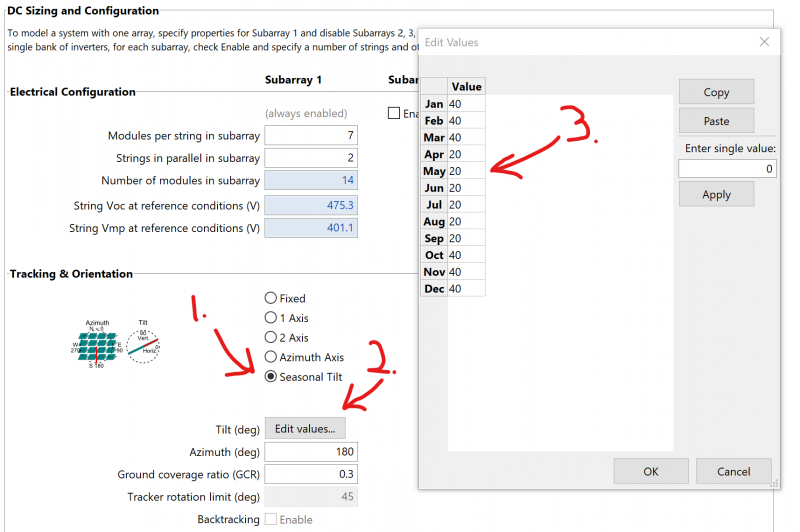The height and width of the screenshot is (532, 800).
Task: Toggle the Subarray 2 enable checkbox
Action: click(x=394, y=113)
